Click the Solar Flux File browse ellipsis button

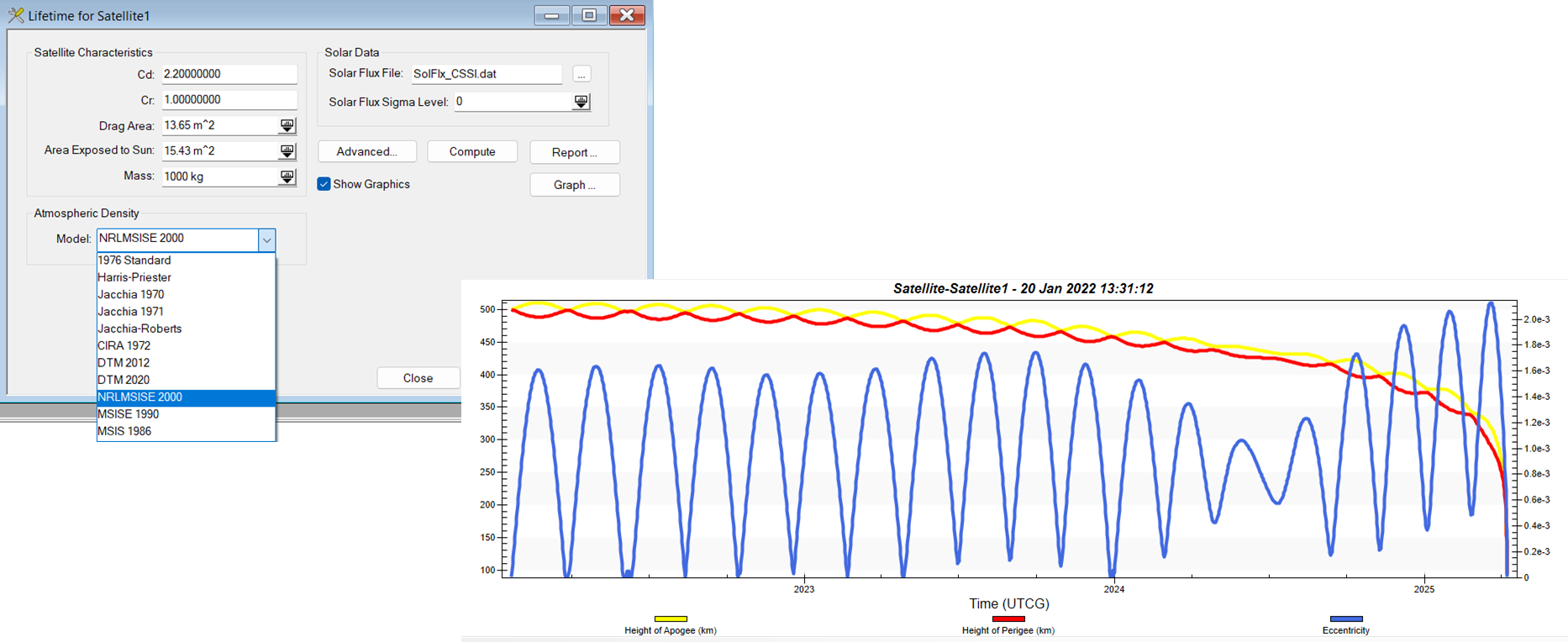coord(581,75)
